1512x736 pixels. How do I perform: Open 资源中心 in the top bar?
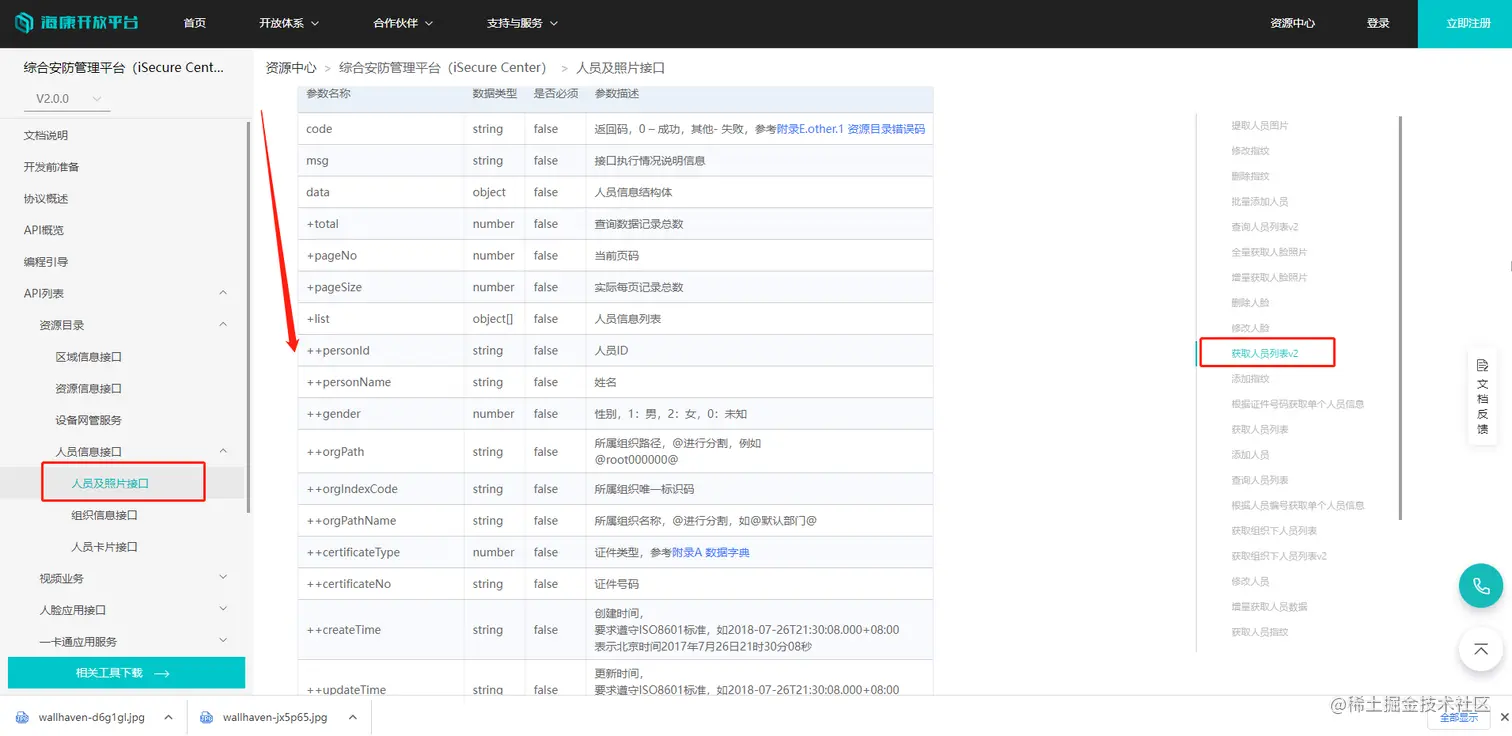tap(1293, 23)
